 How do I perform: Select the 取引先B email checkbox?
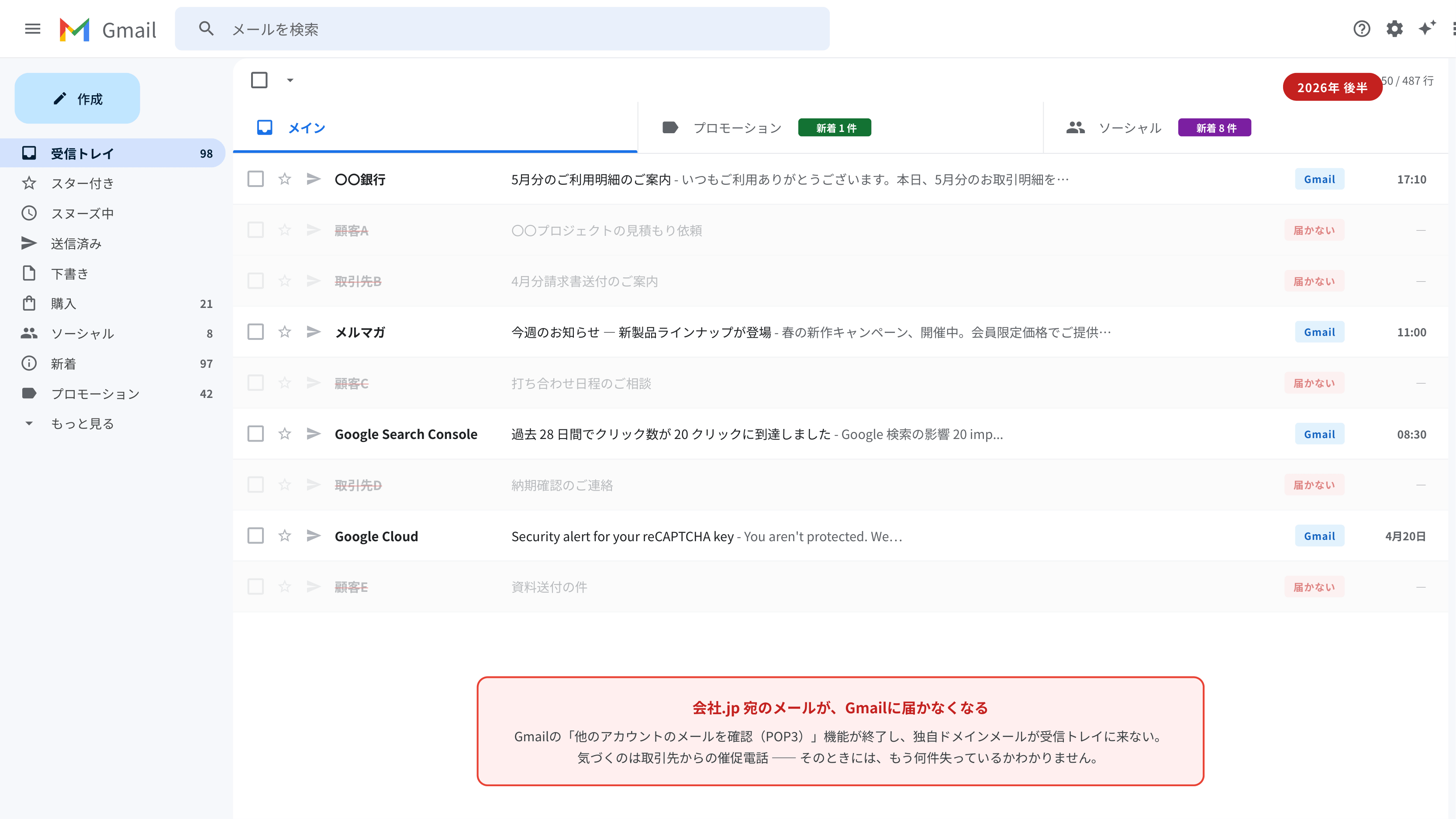(255, 281)
